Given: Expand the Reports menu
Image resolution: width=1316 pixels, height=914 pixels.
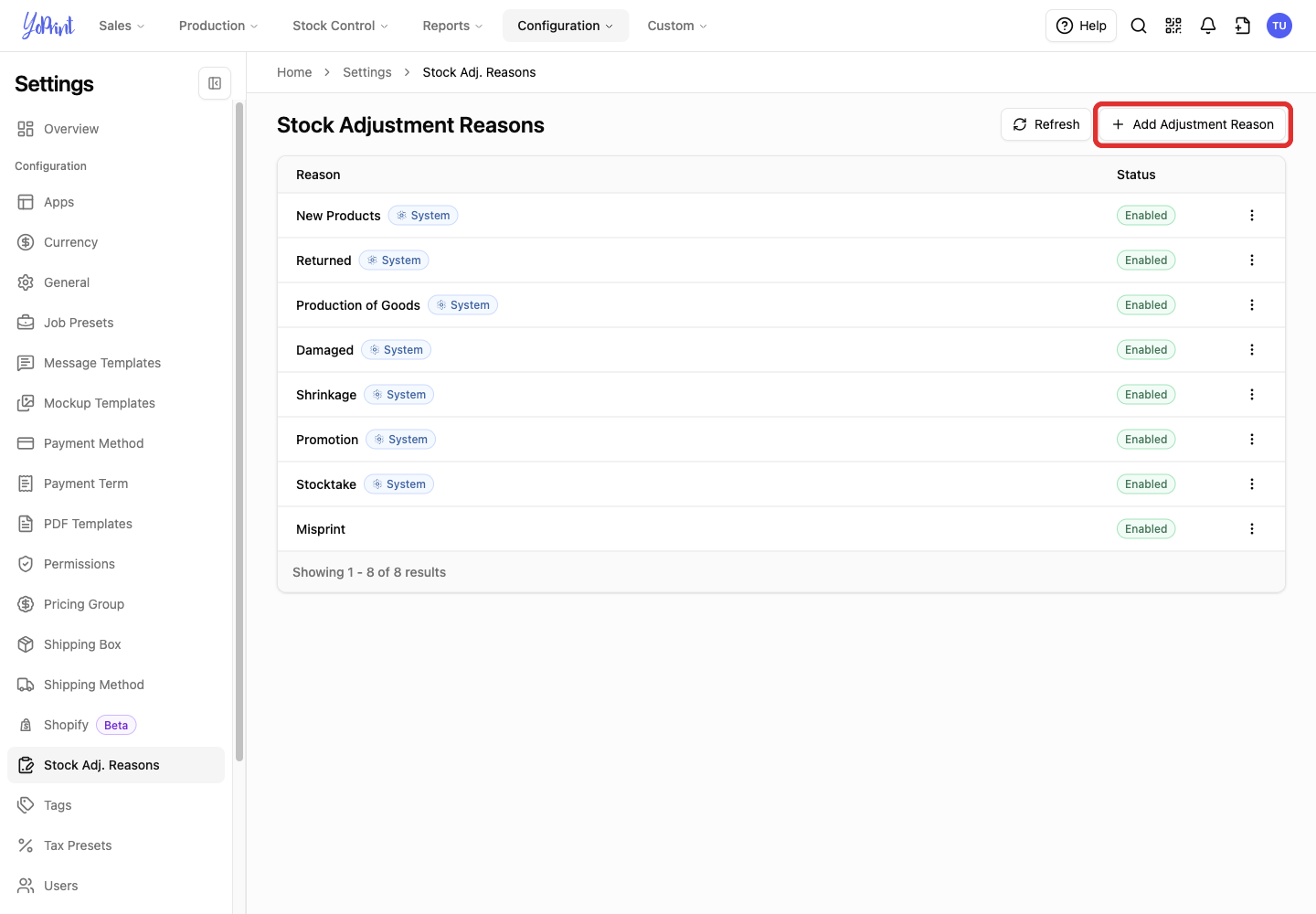Looking at the screenshot, I should click(x=452, y=26).
